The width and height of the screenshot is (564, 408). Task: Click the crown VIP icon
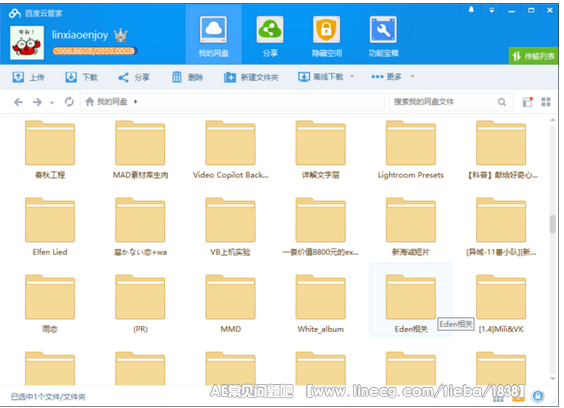(121, 35)
